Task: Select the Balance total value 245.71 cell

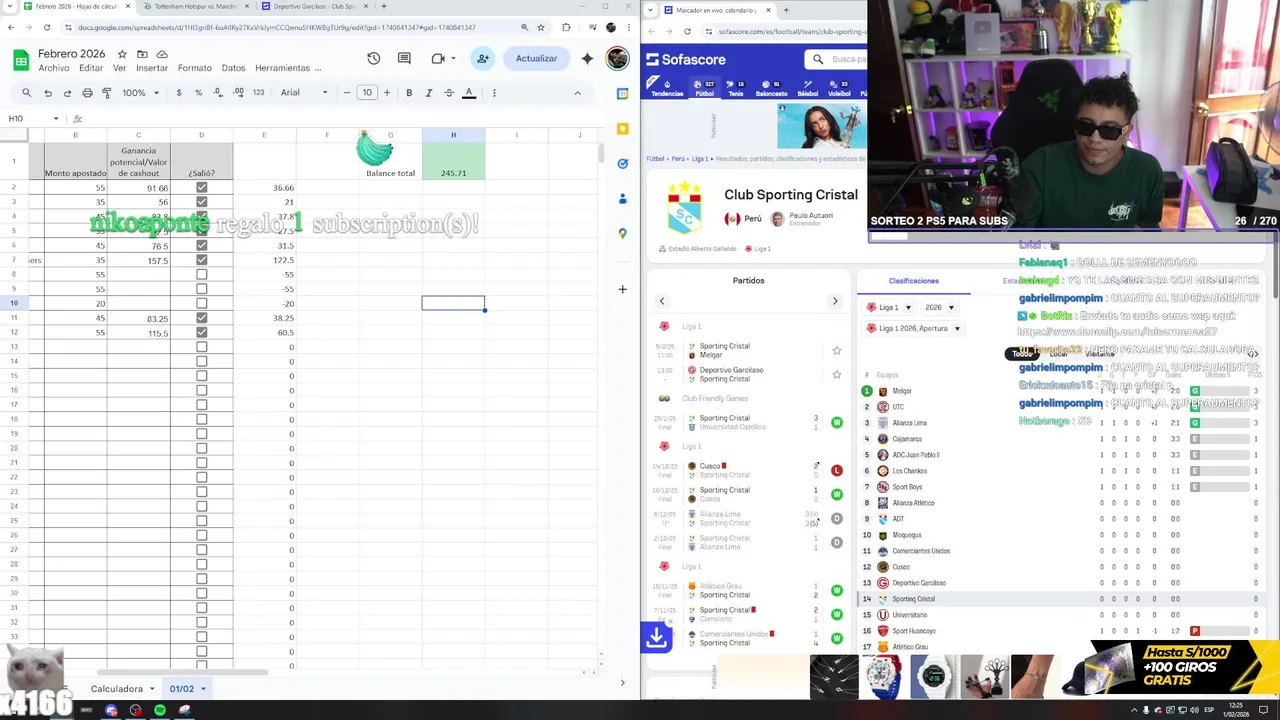Action: [453, 162]
